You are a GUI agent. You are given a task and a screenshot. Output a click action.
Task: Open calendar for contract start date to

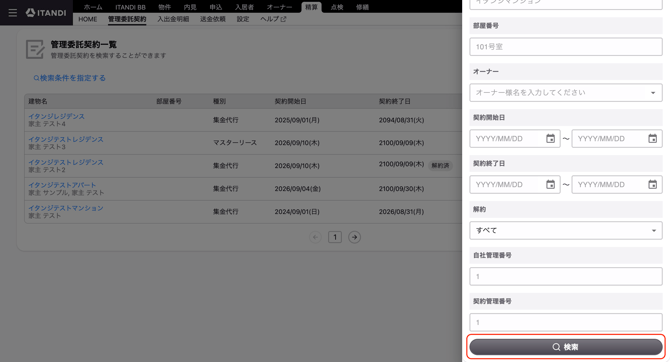coord(652,138)
